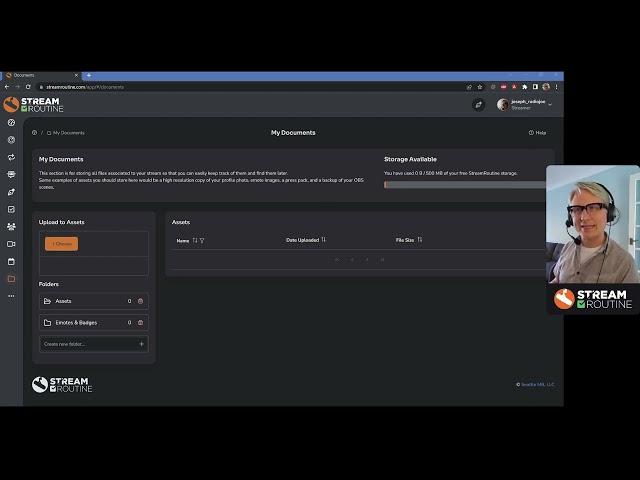Screen dimensions: 640x480
Task: Click the storage usage progress bar
Action: click(x=465, y=184)
